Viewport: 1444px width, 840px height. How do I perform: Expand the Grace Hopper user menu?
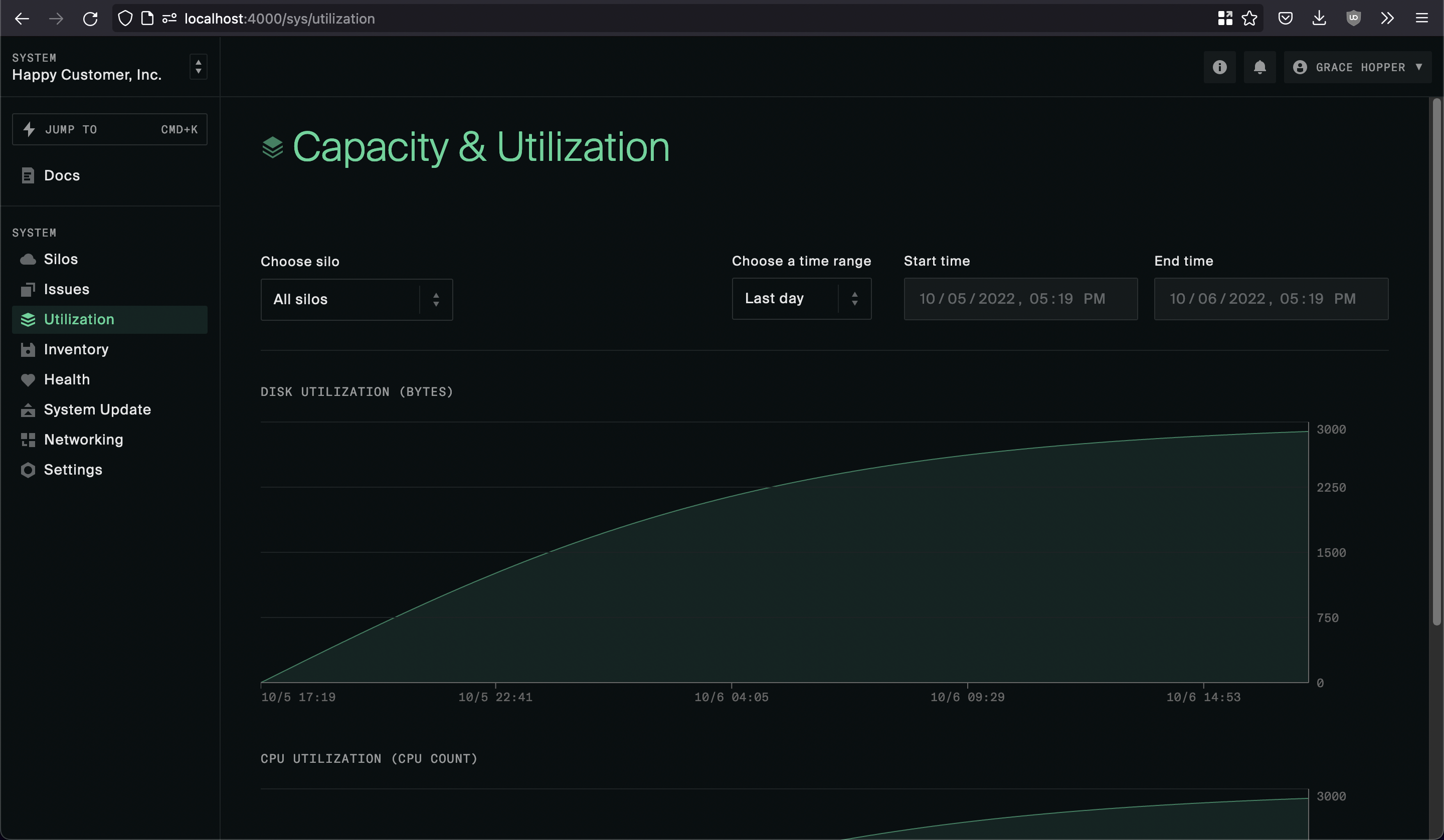tap(1357, 68)
